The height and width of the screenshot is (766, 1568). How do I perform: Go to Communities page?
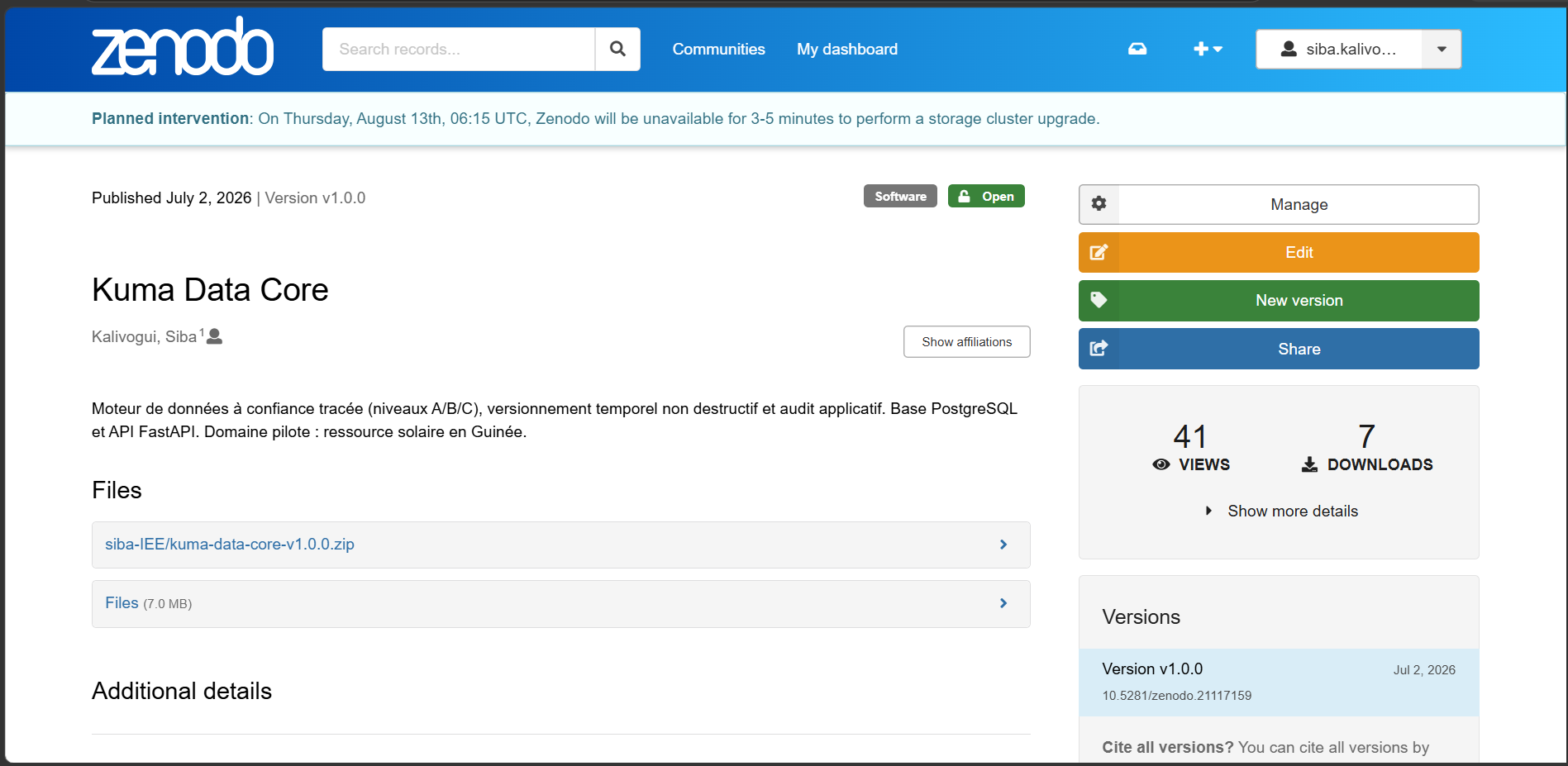[x=718, y=49]
